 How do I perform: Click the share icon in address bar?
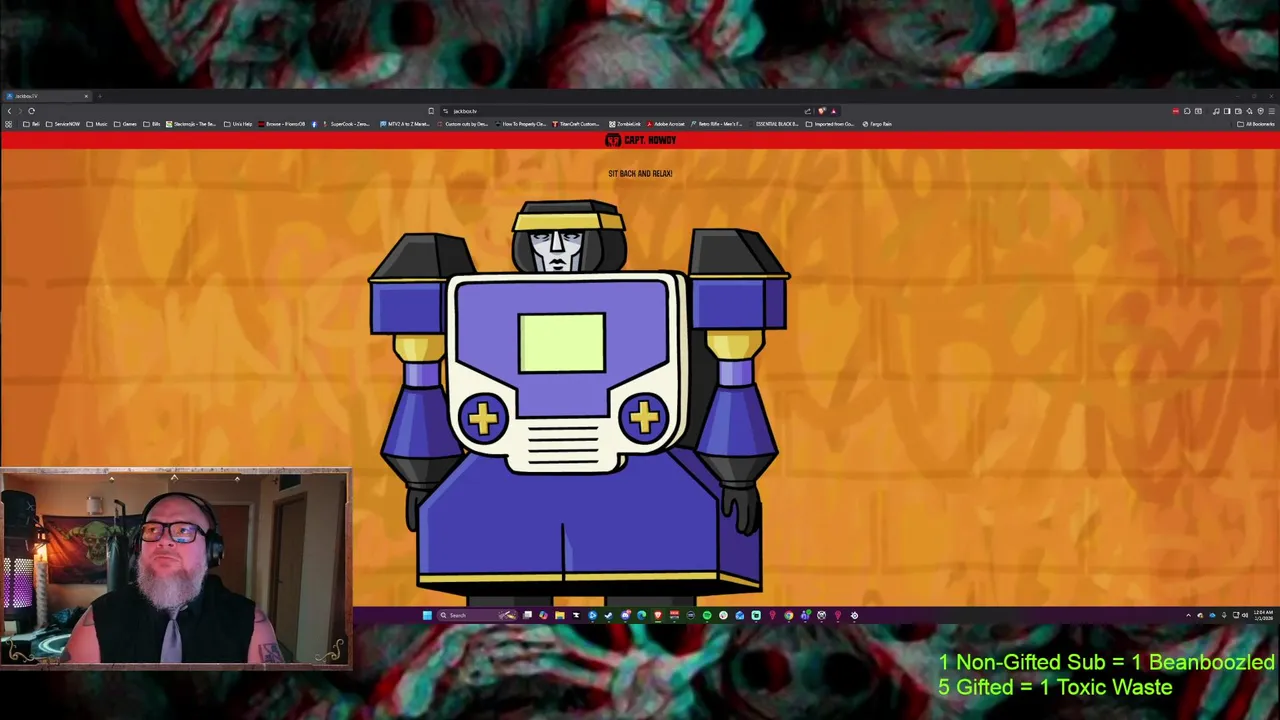[x=807, y=111]
